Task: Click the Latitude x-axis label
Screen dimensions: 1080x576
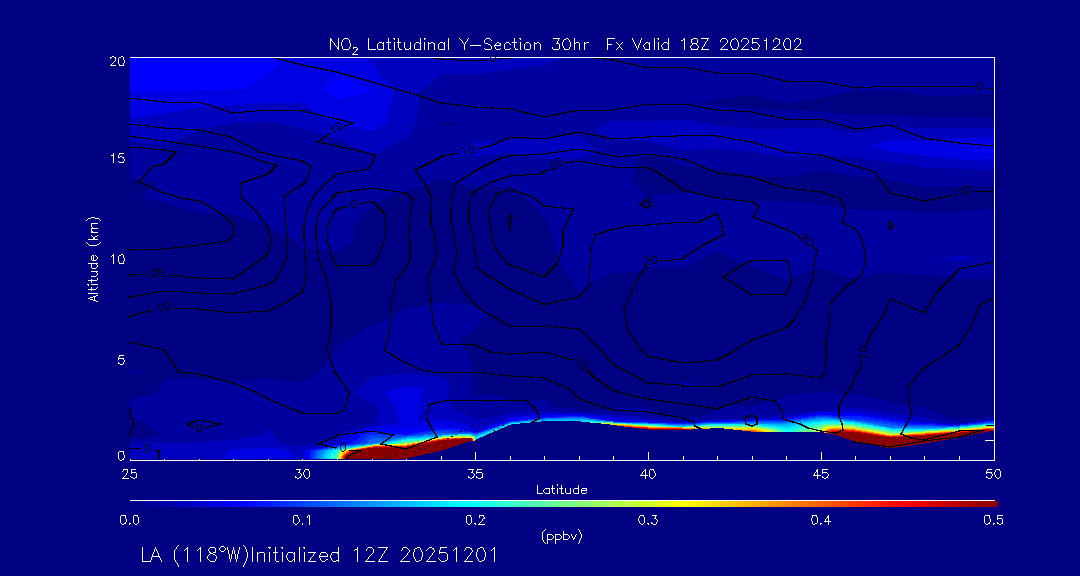Action: (x=561, y=489)
